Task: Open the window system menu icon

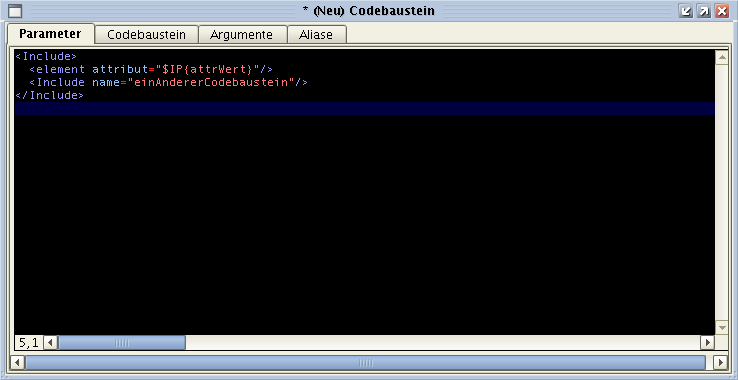Action: [16, 11]
